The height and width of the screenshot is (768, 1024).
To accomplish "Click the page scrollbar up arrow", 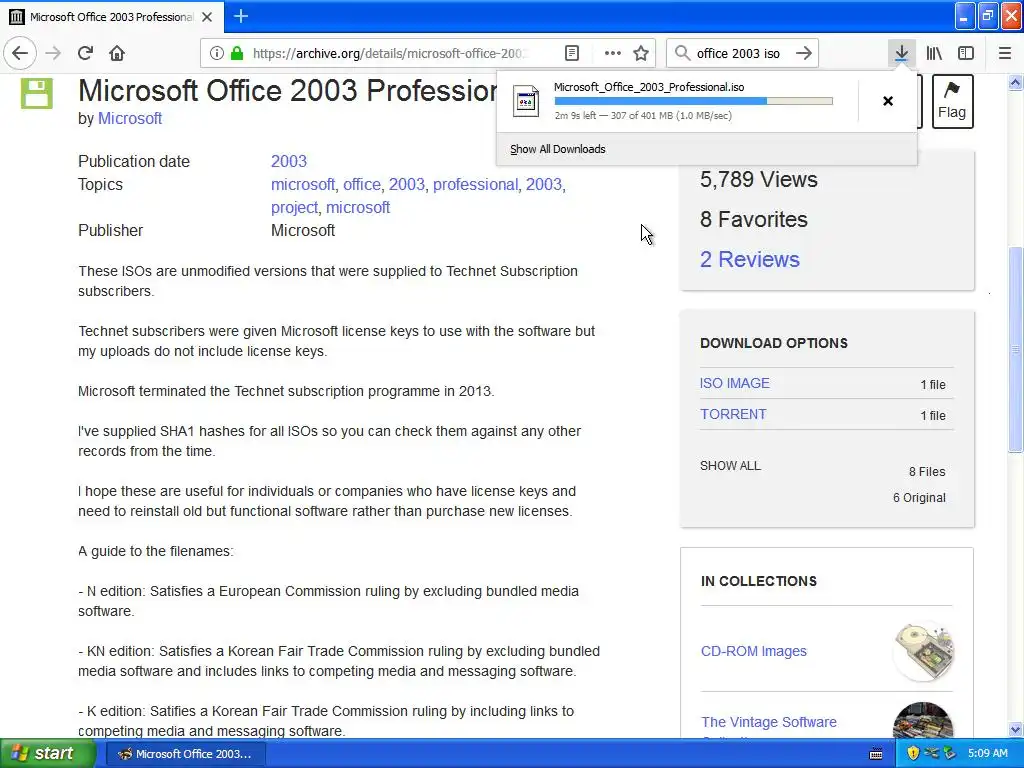I will (1015, 82).
